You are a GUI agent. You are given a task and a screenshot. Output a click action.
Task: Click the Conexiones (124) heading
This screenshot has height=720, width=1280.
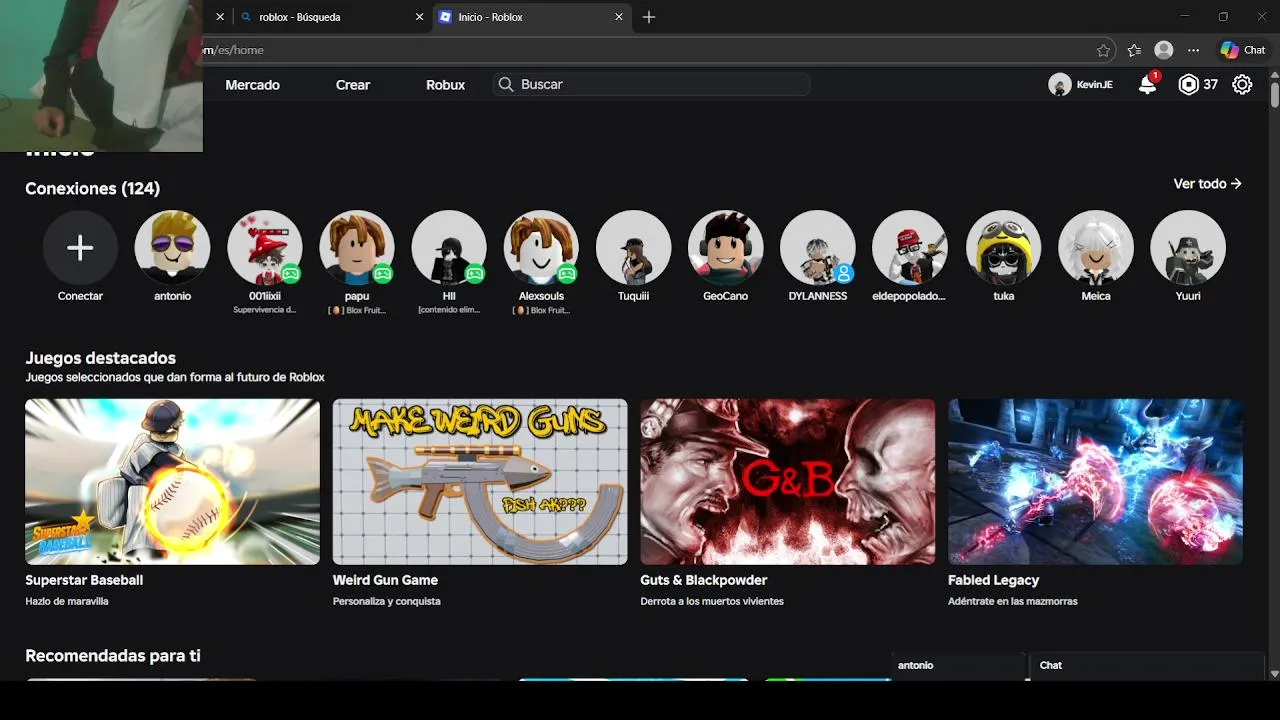point(92,188)
